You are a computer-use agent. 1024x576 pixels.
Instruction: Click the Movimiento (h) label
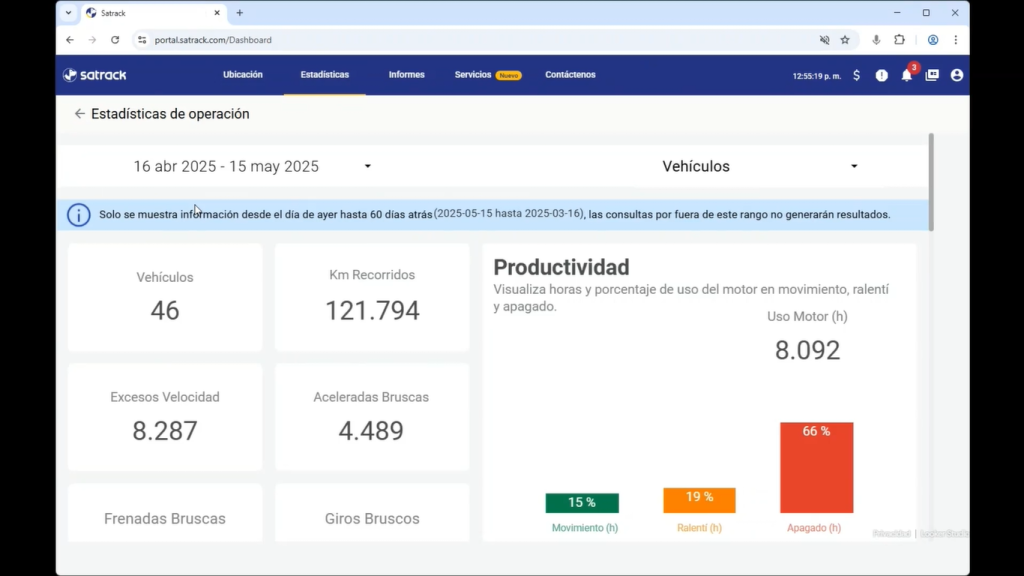pyautogui.click(x=584, y=528)
